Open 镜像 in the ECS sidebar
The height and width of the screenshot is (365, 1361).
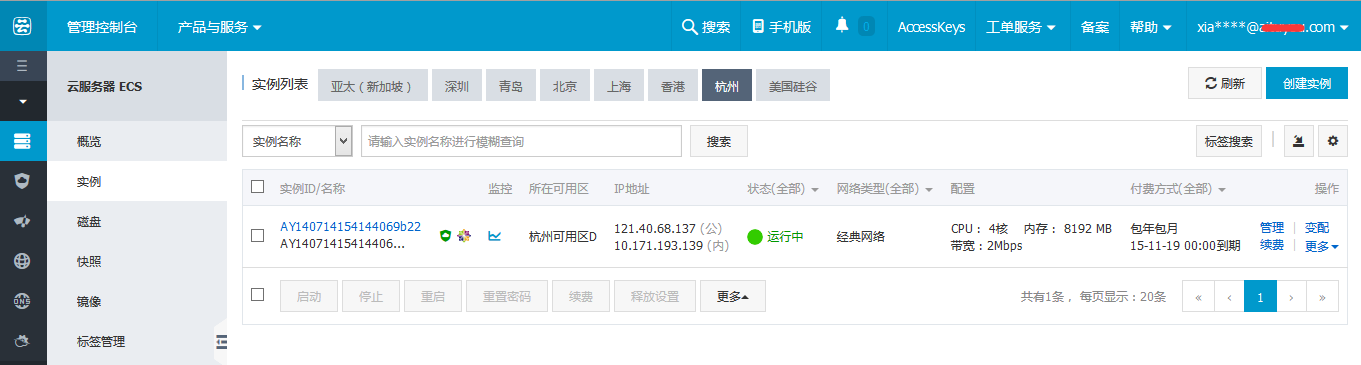(x=137, y=301)
